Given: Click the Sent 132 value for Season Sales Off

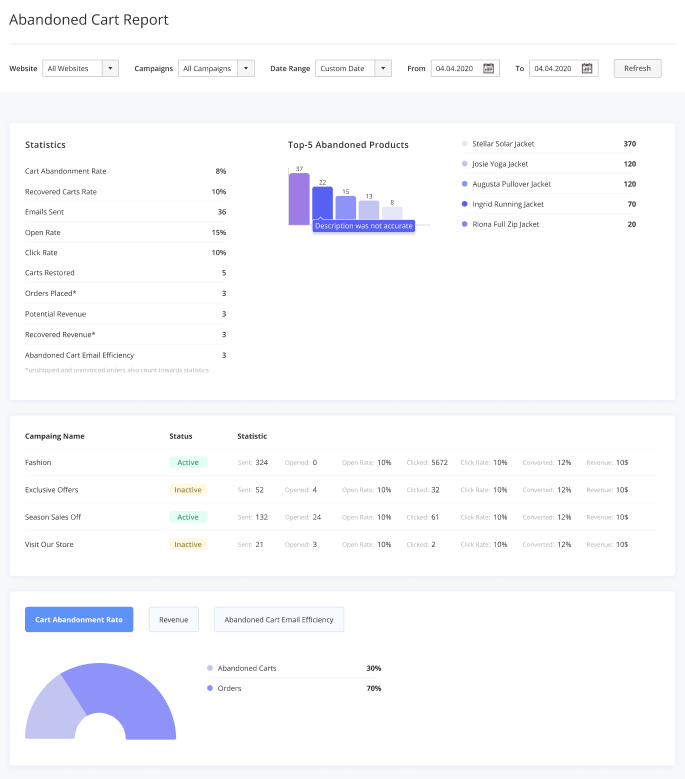Looking at the screenshot, I should pyautogui.click(x=261, y=517).
